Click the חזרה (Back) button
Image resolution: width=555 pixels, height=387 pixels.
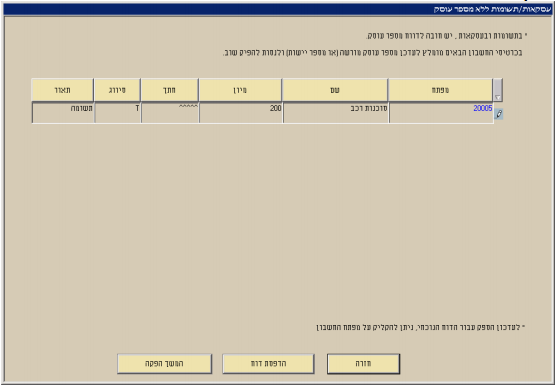coord(364,364)
